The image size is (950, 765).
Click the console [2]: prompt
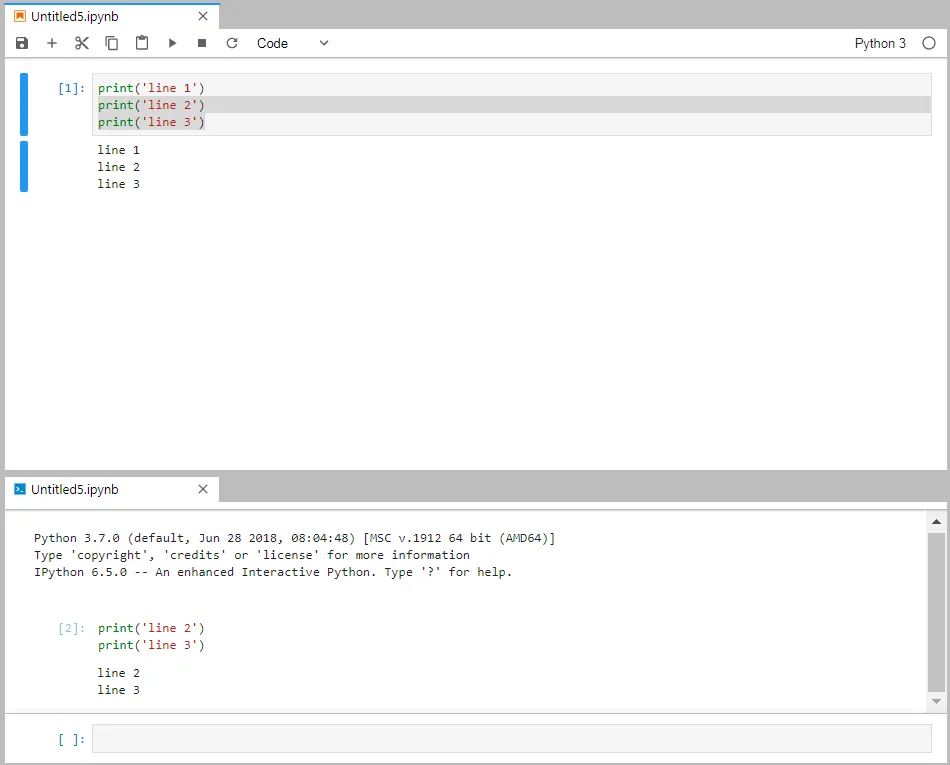tap(71, 628)
